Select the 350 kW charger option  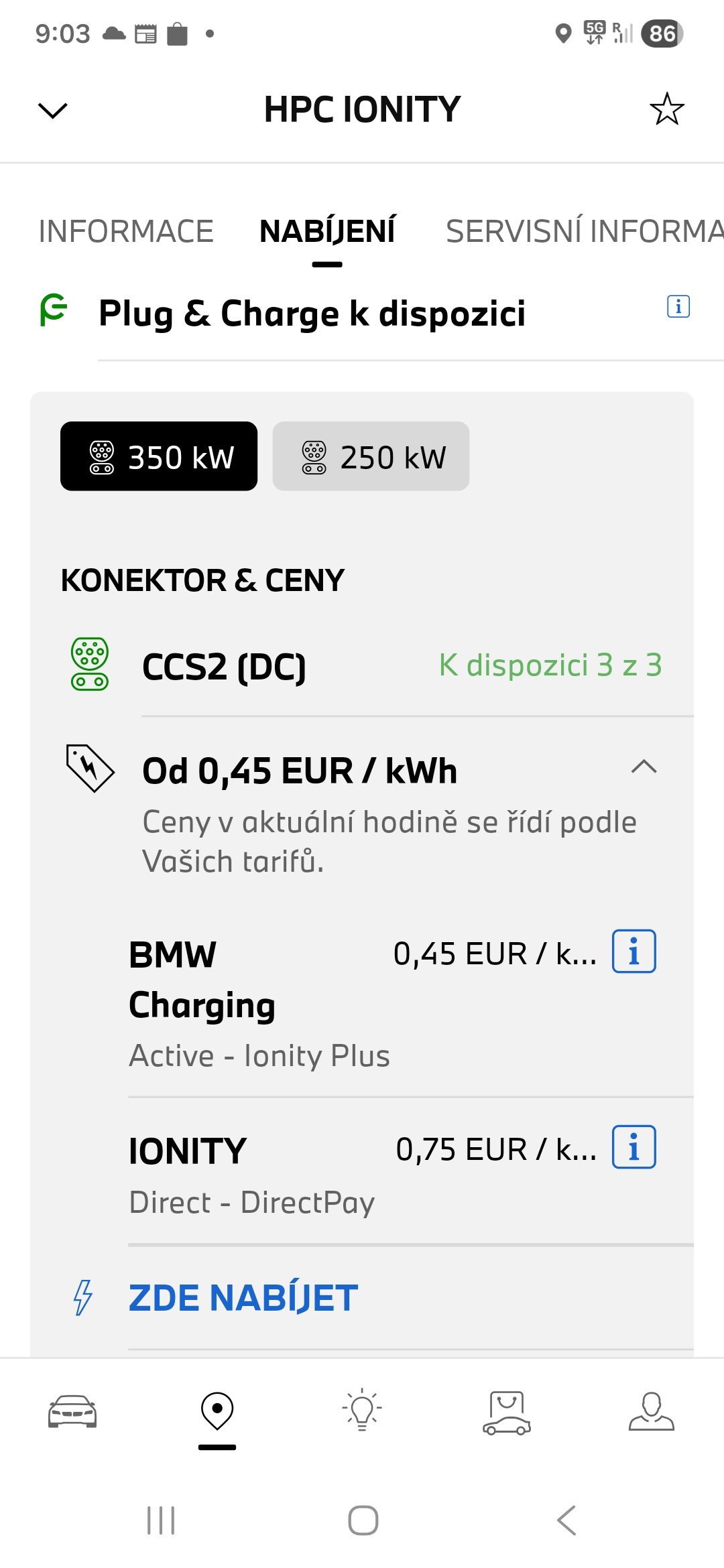pos(159,456)
